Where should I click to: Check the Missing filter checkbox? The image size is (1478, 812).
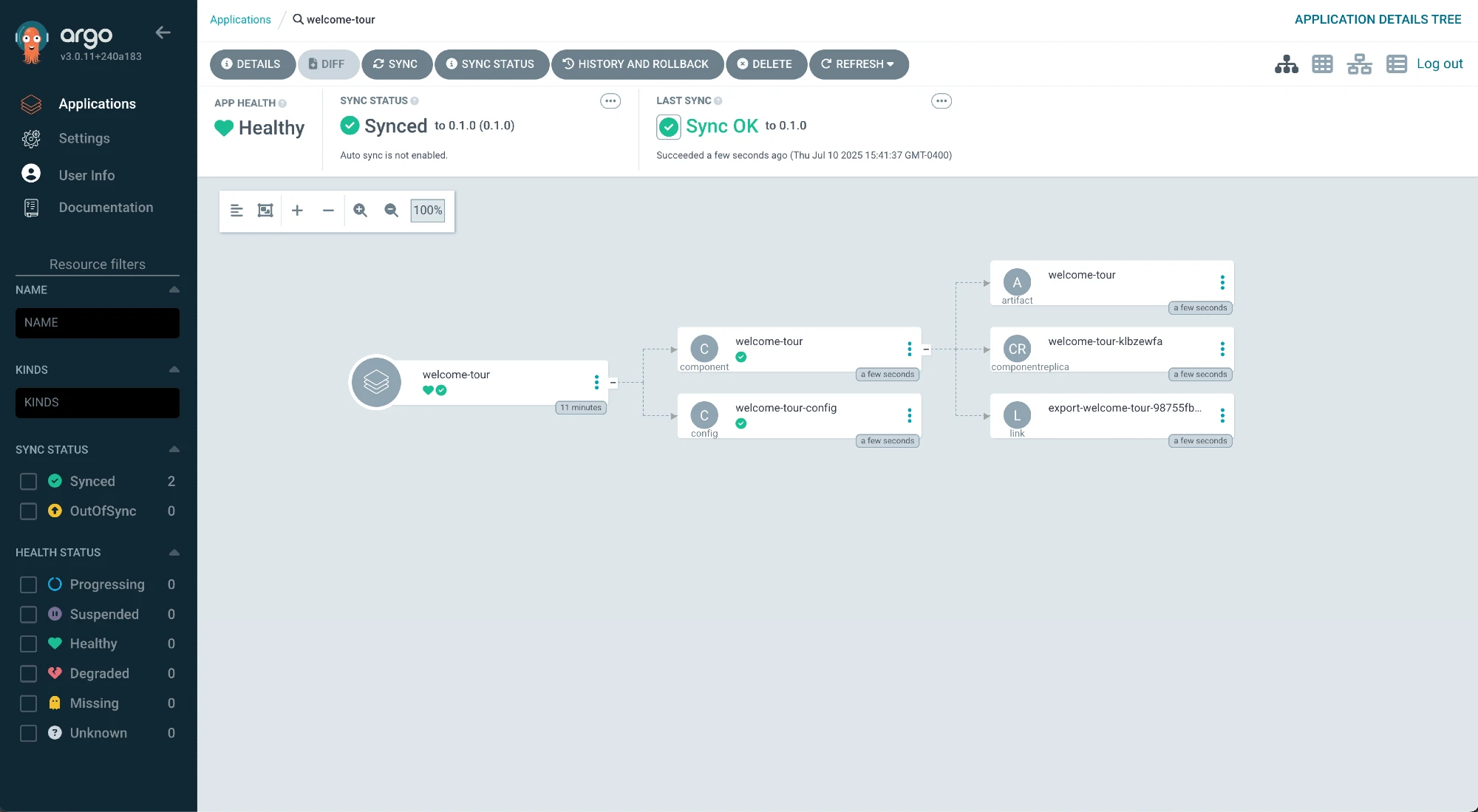(x=28, y=703)
